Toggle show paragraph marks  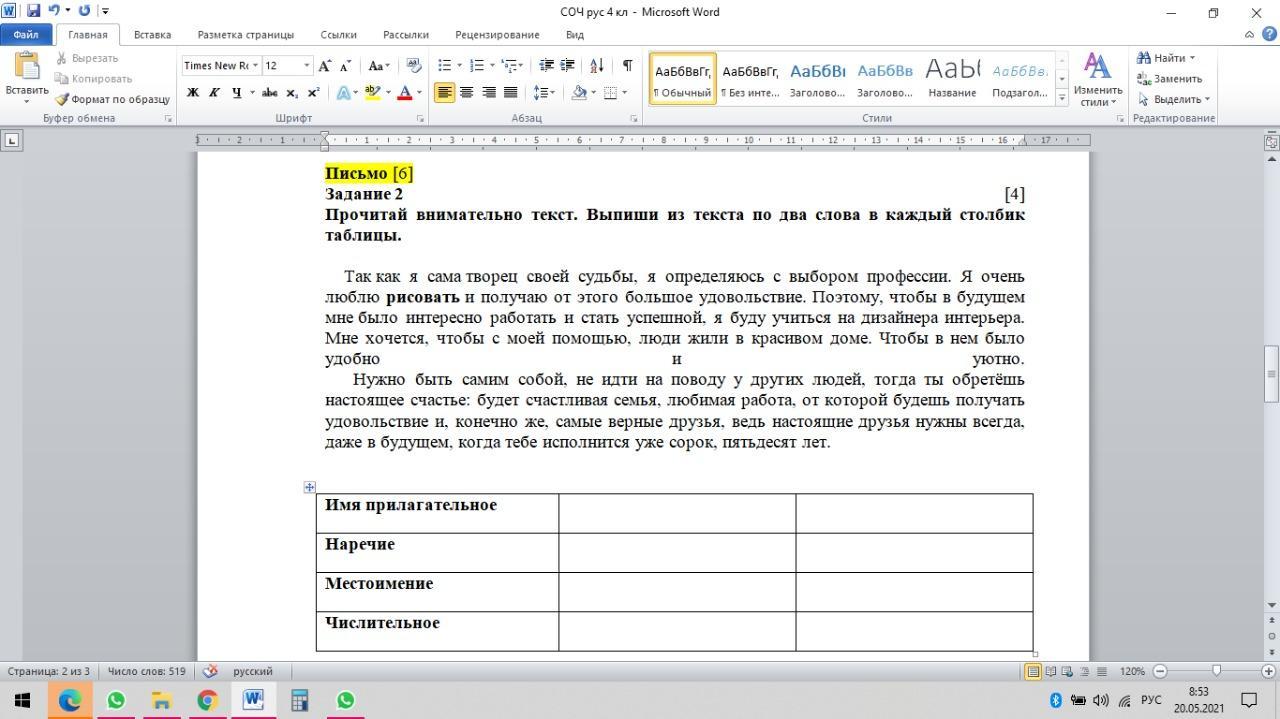627,66
